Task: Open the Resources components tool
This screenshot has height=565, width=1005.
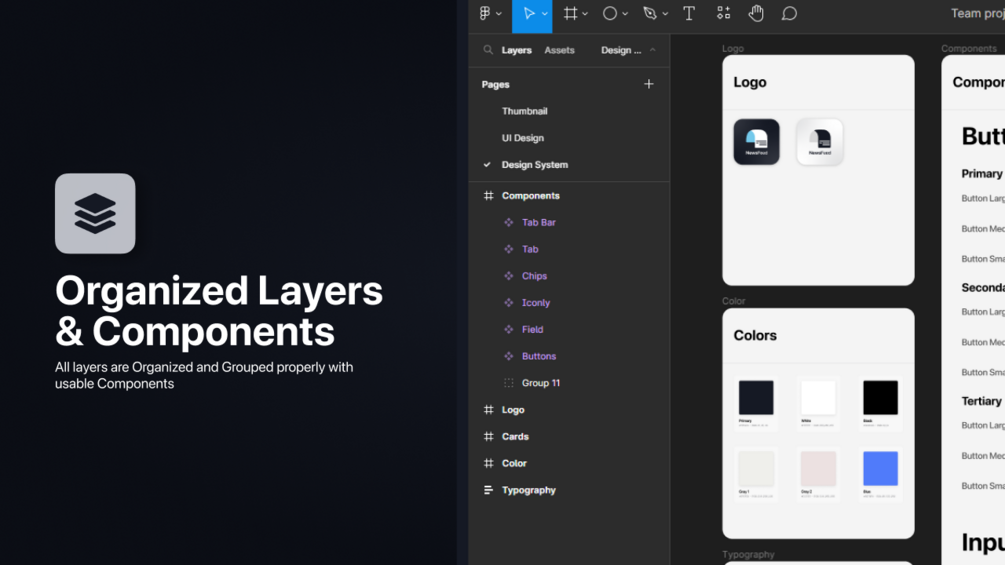Action: pyautogui.click(x=724, y=13)
